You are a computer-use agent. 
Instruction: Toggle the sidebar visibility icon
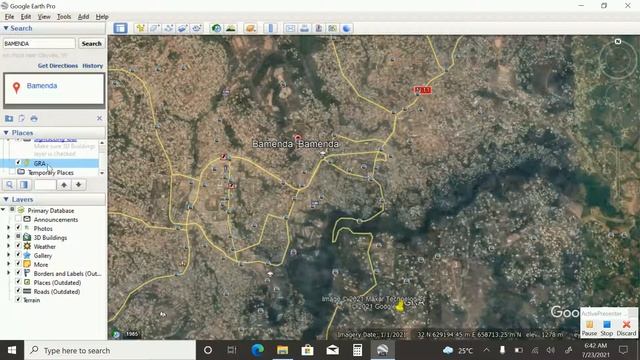pyautogui.click(x=120, y=28)
